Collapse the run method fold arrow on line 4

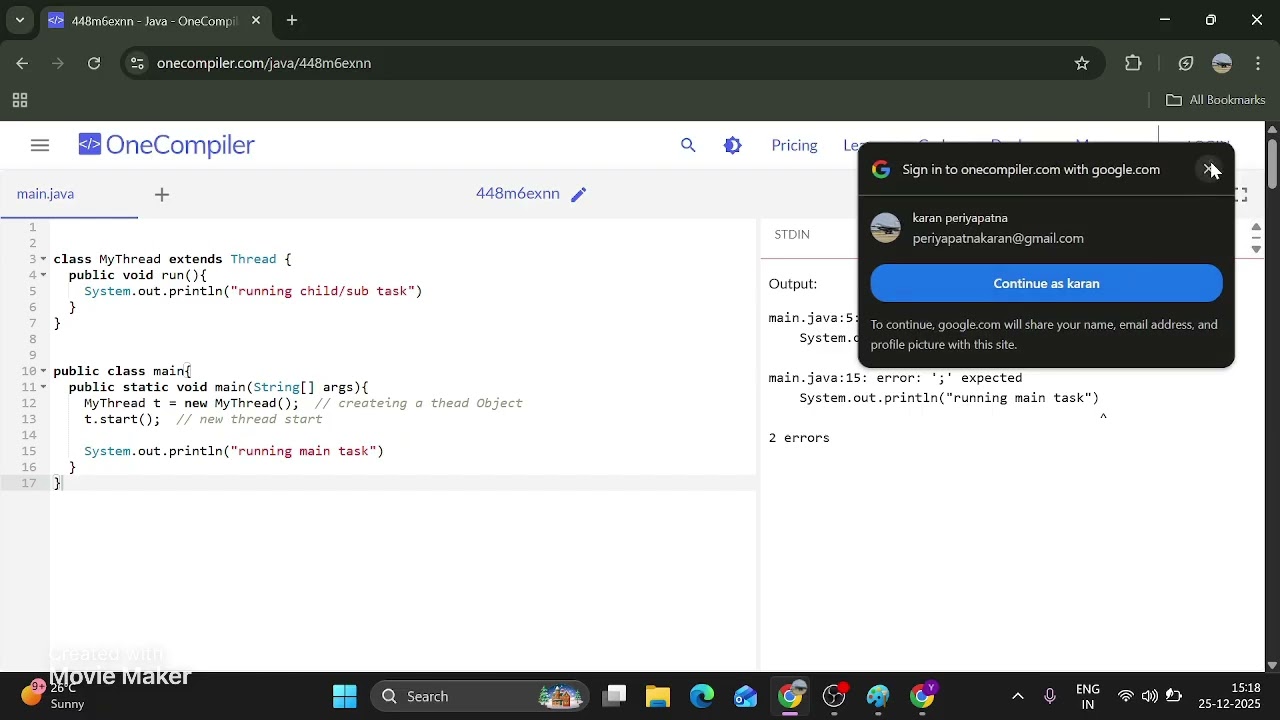point(43,275)
